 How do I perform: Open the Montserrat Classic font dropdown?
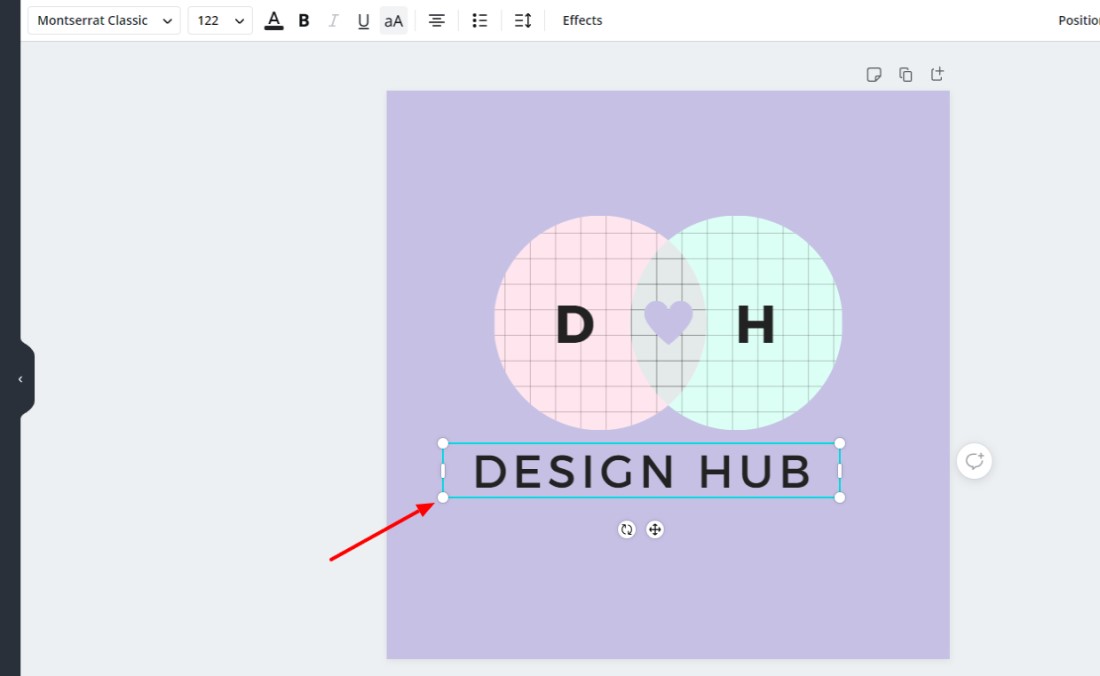[104, 20]
